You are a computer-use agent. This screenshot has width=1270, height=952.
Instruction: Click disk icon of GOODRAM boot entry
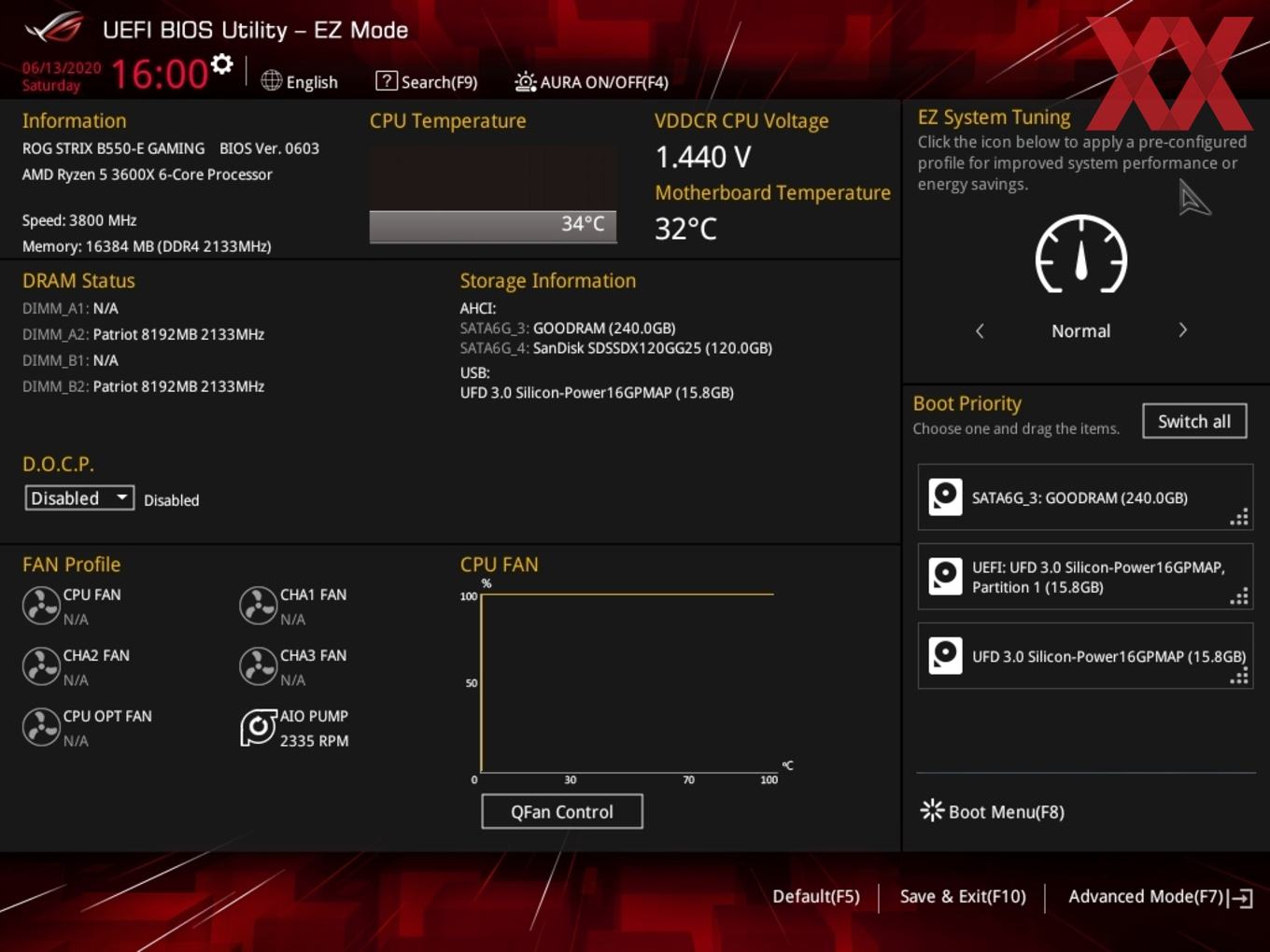point(945,497)
